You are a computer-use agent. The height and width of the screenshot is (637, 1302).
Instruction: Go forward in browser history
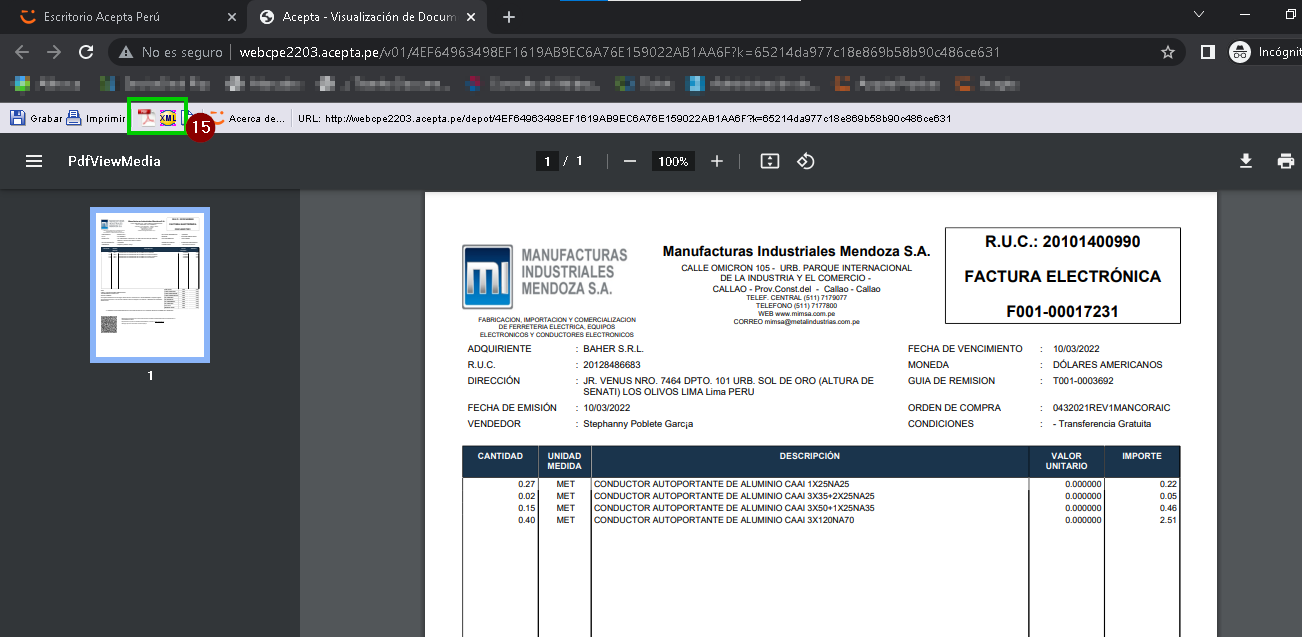(54, 52)
